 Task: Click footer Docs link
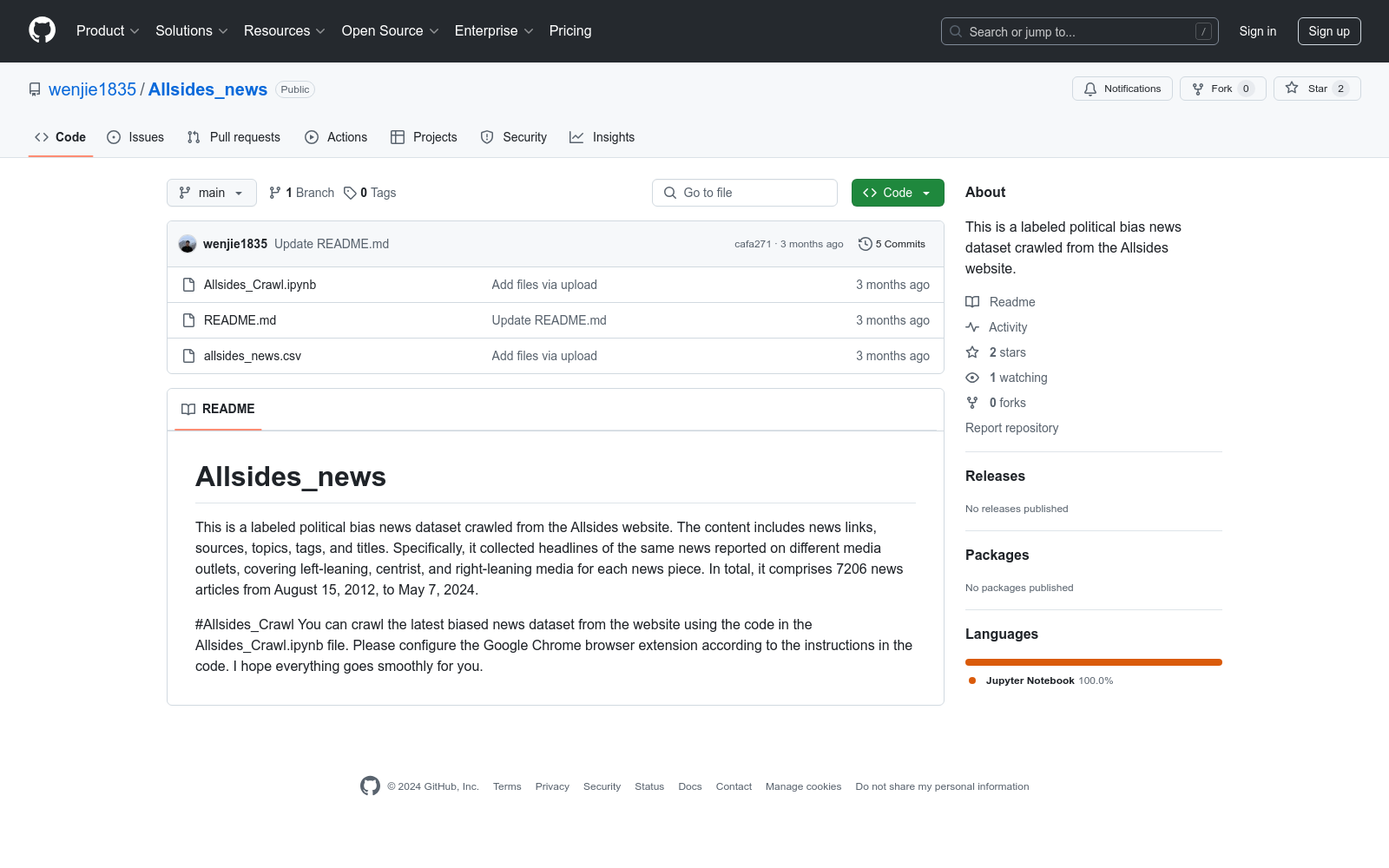[x=690, y=786]
